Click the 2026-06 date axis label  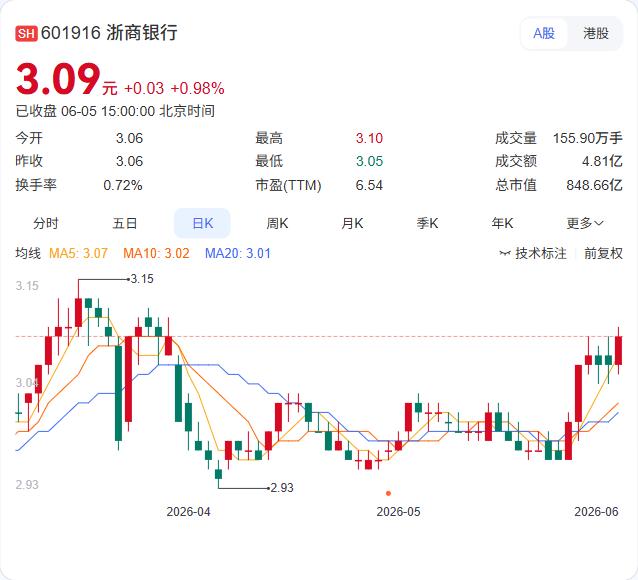coord(596,512)
